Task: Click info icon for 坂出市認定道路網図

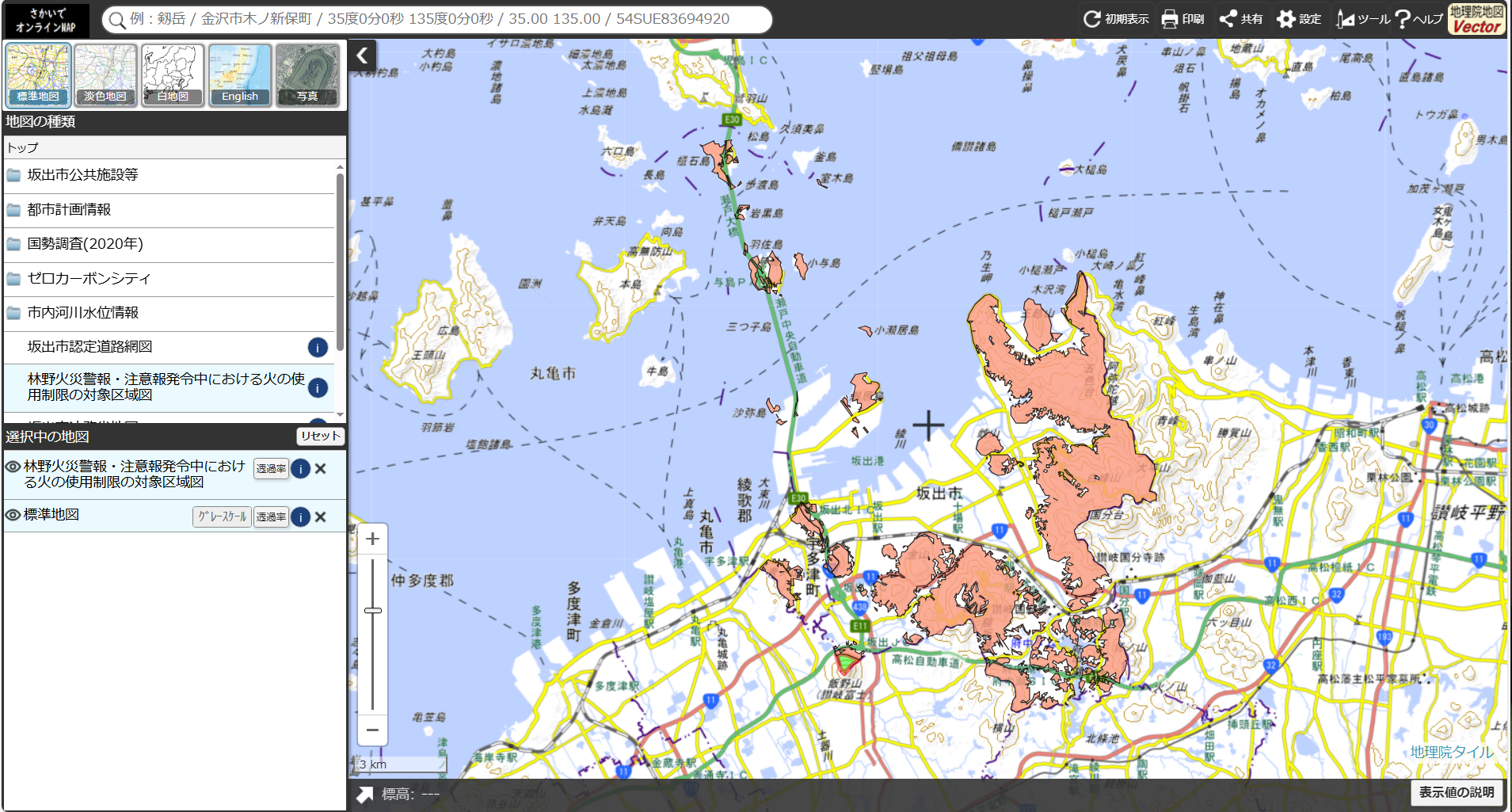Action: [x=318, y=347]
